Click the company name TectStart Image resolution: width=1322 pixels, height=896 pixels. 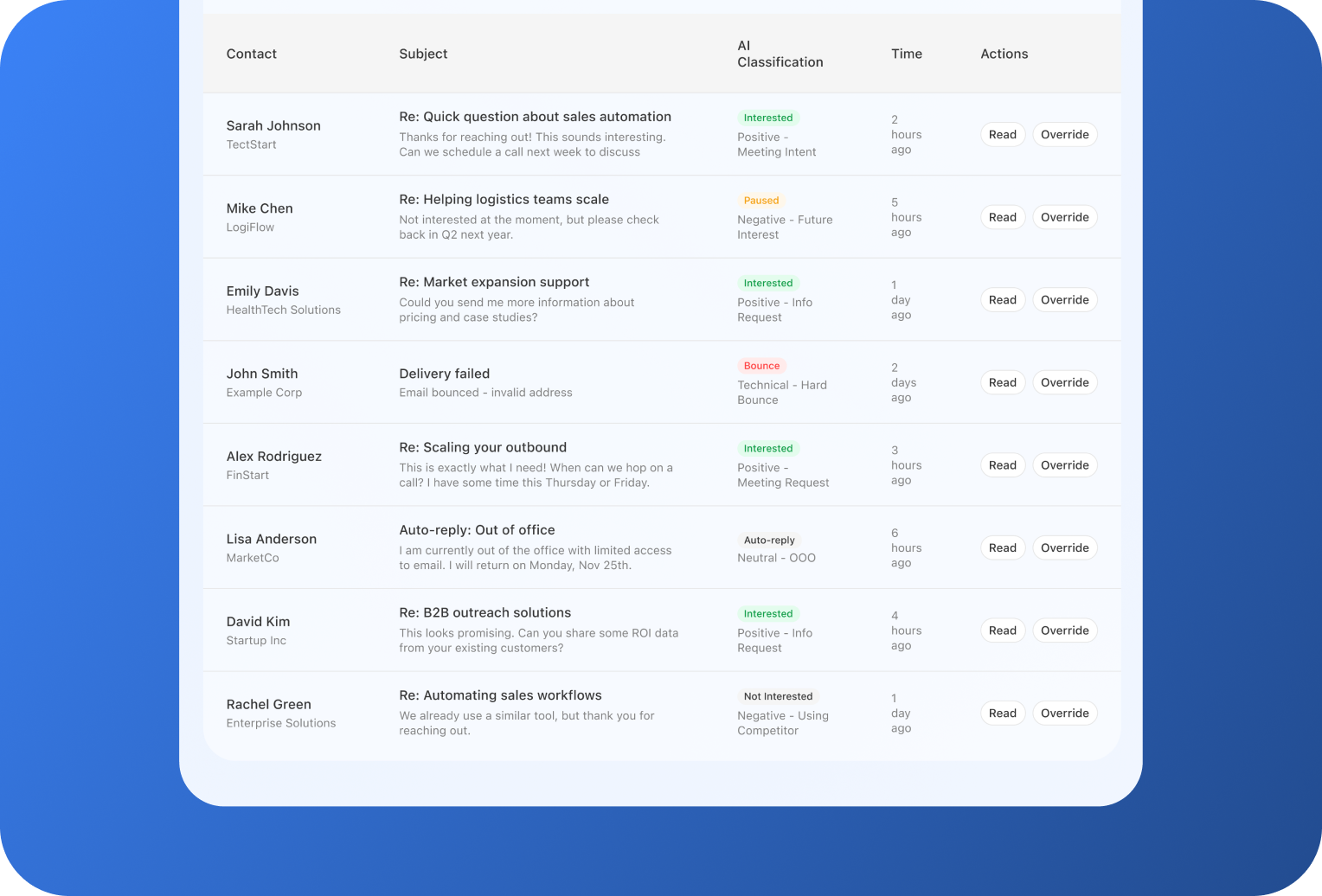(251, 144)
